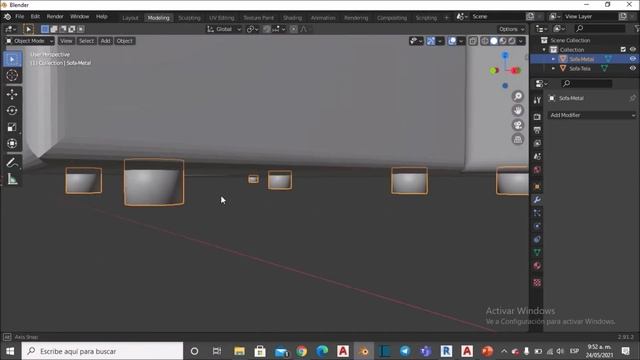The height and width of the screenshot is (360, 640).
Task: Toggle the pin icon beside Sofa-Metal
Action: [633, 98]
